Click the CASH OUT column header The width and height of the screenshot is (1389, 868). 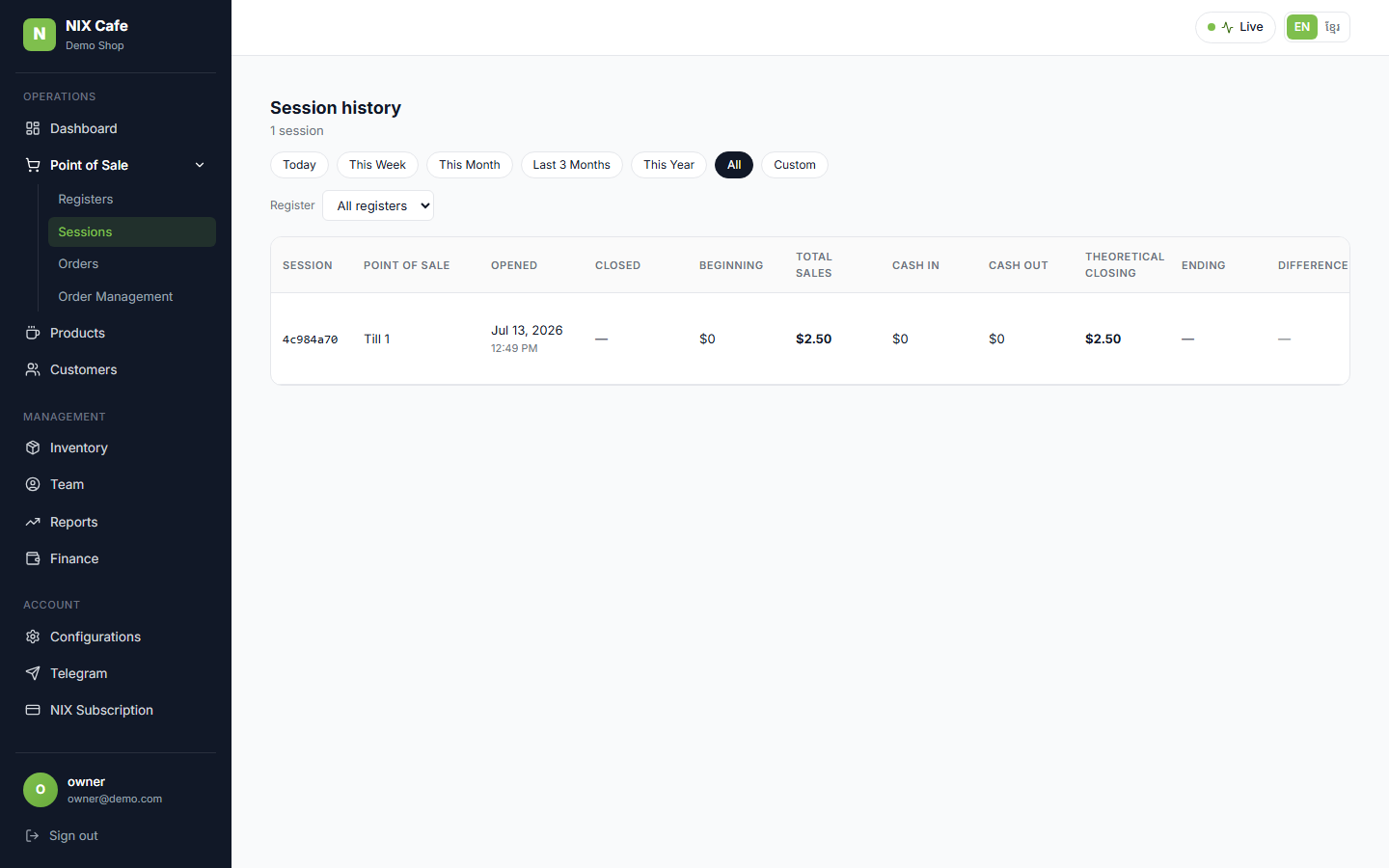1018,265
